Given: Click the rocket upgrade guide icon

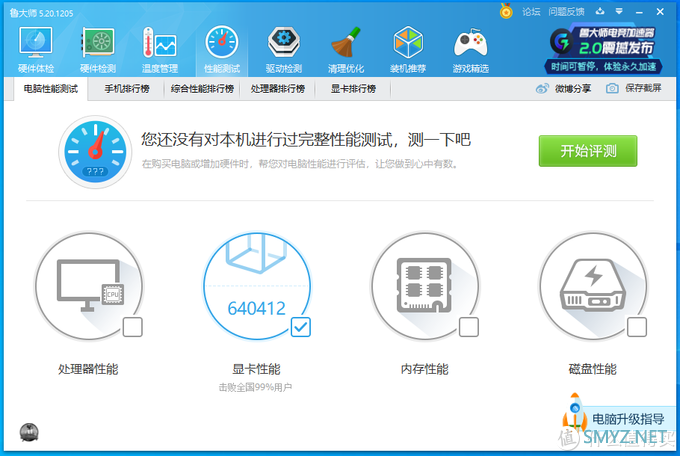Looking at the screenshot, I should (575, 412).
